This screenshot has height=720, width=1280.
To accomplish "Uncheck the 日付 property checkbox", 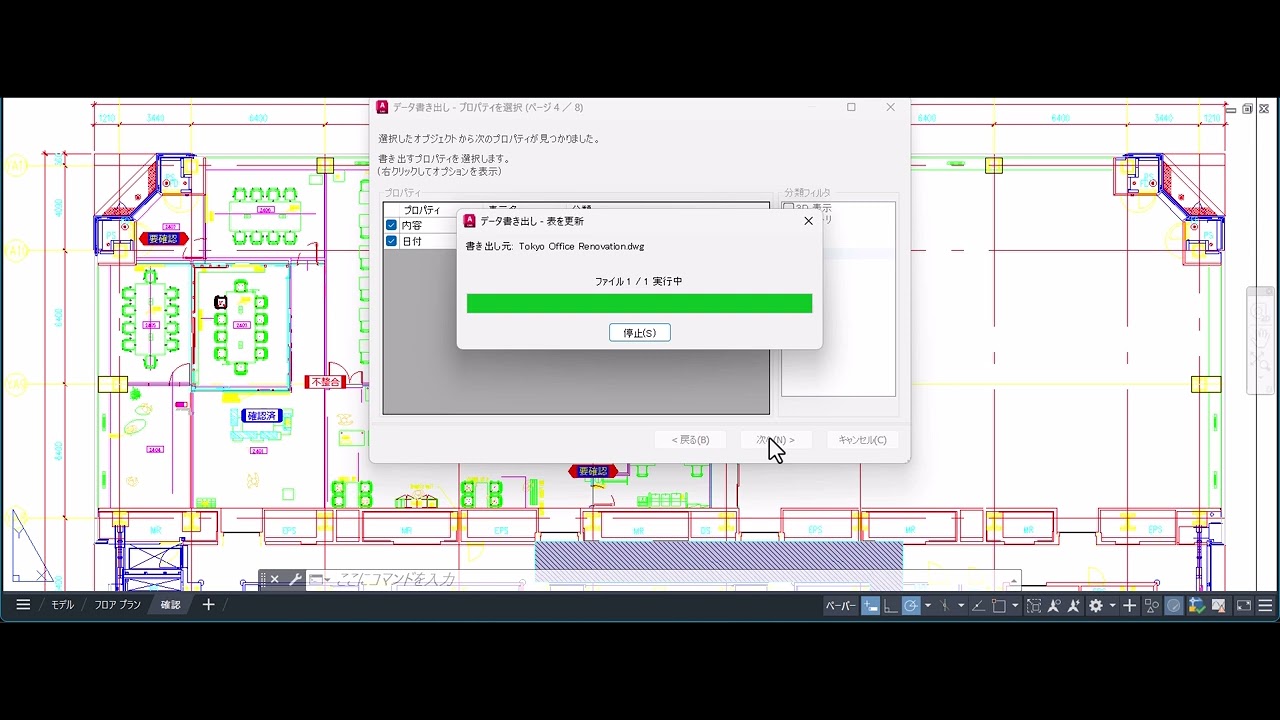I will pyautogui.click(x=391, y=241).
